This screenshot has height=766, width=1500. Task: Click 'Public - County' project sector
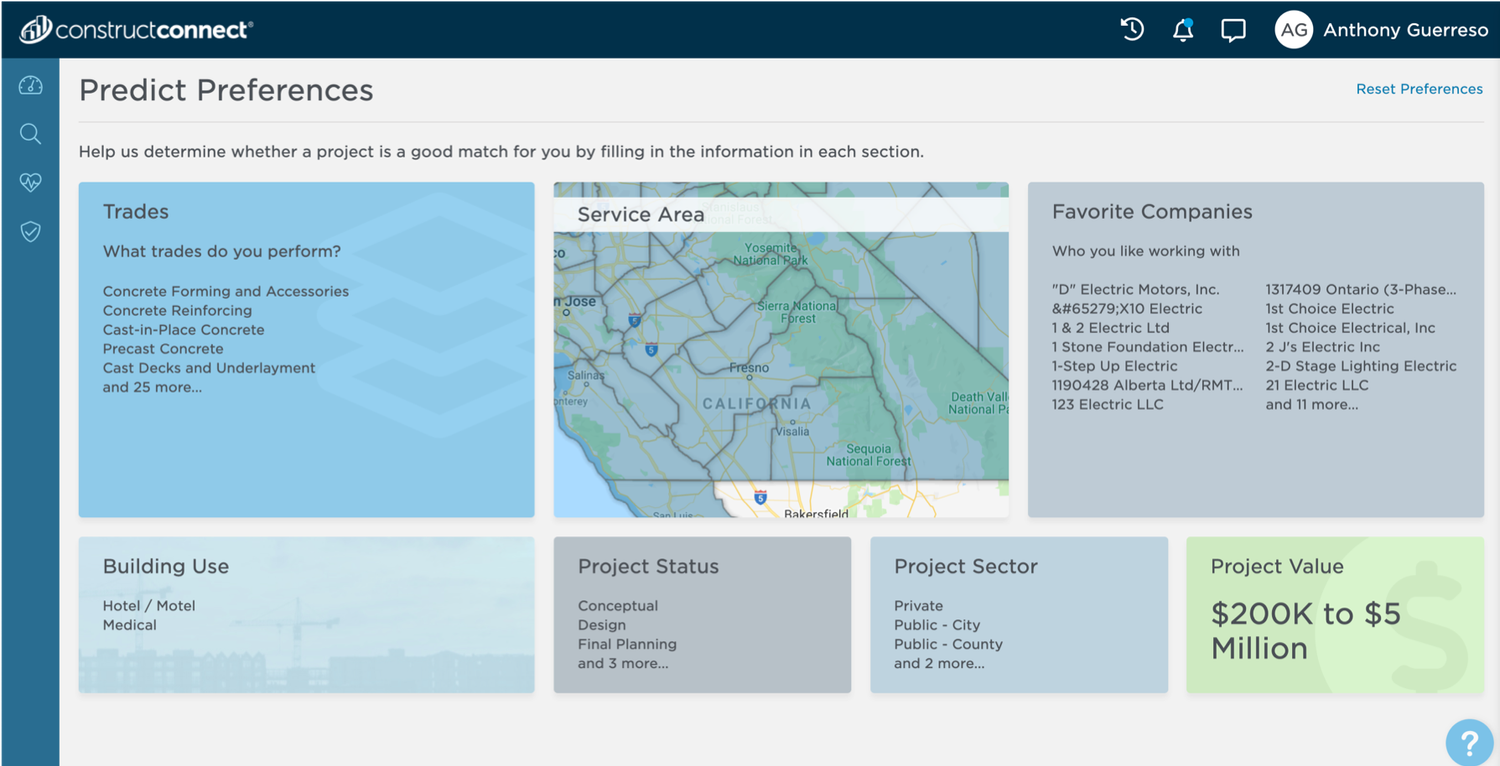948,644
